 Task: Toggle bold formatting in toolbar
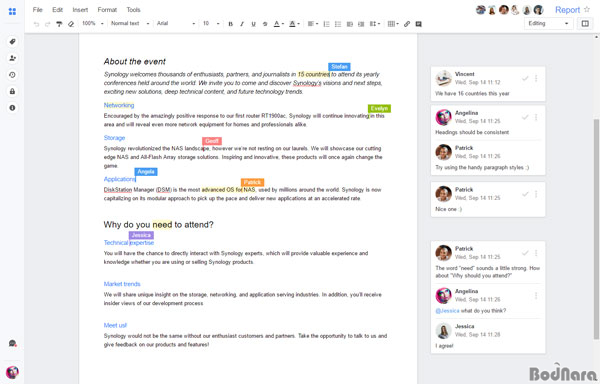pos(230,24)
